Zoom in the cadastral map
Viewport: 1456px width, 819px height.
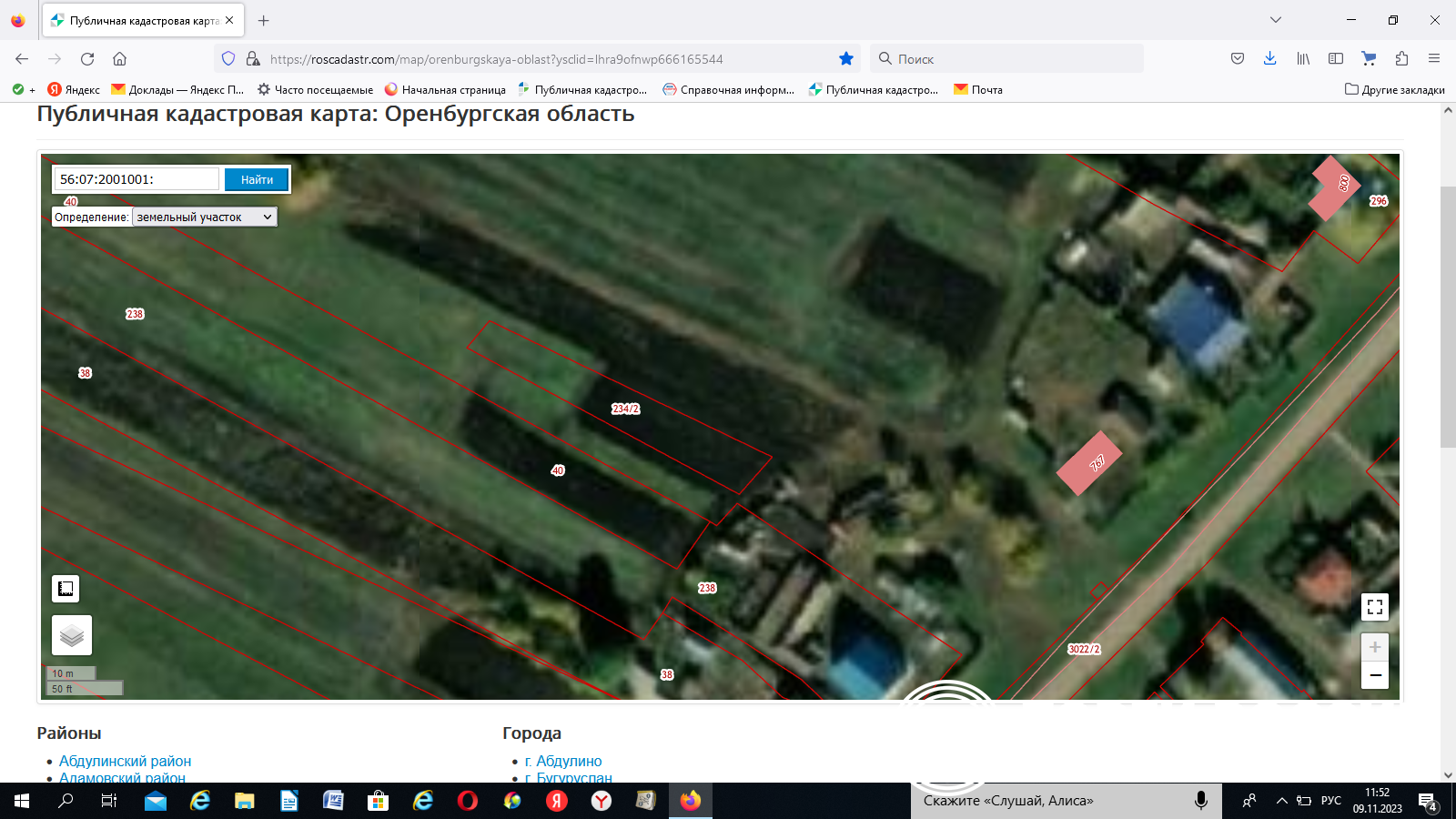pyautogui.click(x=1375, y=647)
